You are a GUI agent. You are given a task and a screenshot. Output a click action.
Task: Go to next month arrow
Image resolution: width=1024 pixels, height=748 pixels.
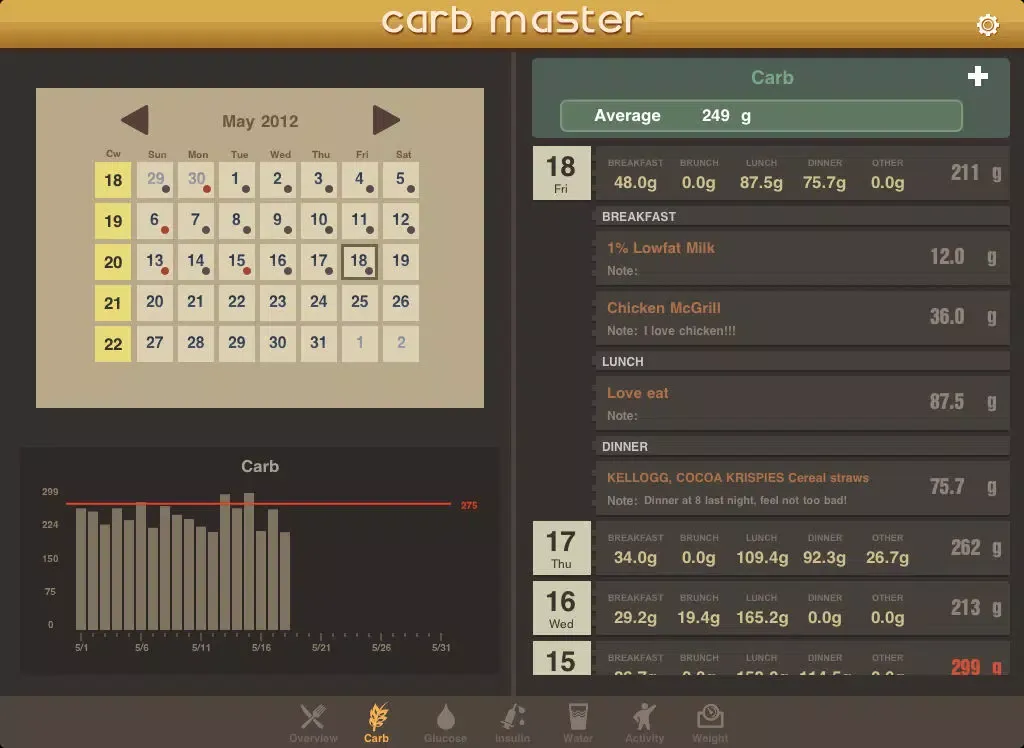coord(386,120)
